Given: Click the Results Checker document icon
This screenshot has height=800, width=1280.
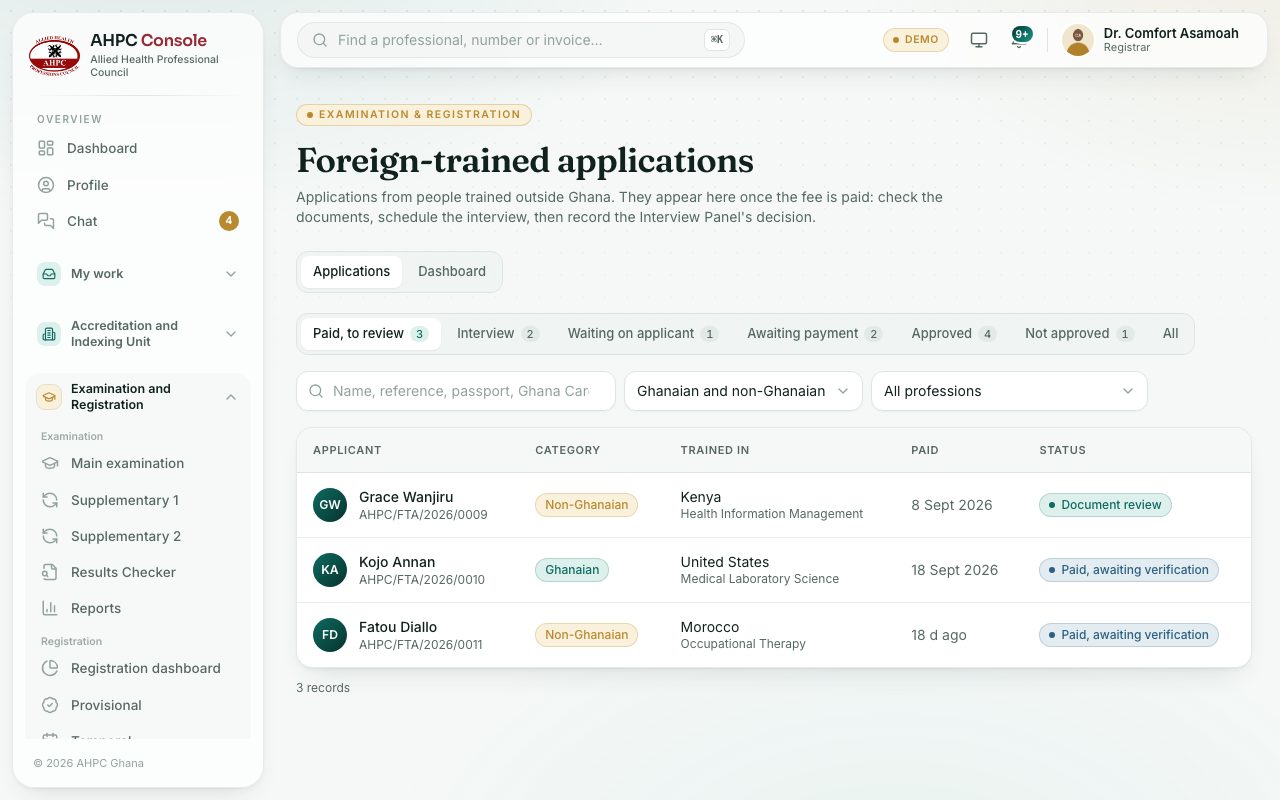Looking at the screenshot, I should 50,572.
